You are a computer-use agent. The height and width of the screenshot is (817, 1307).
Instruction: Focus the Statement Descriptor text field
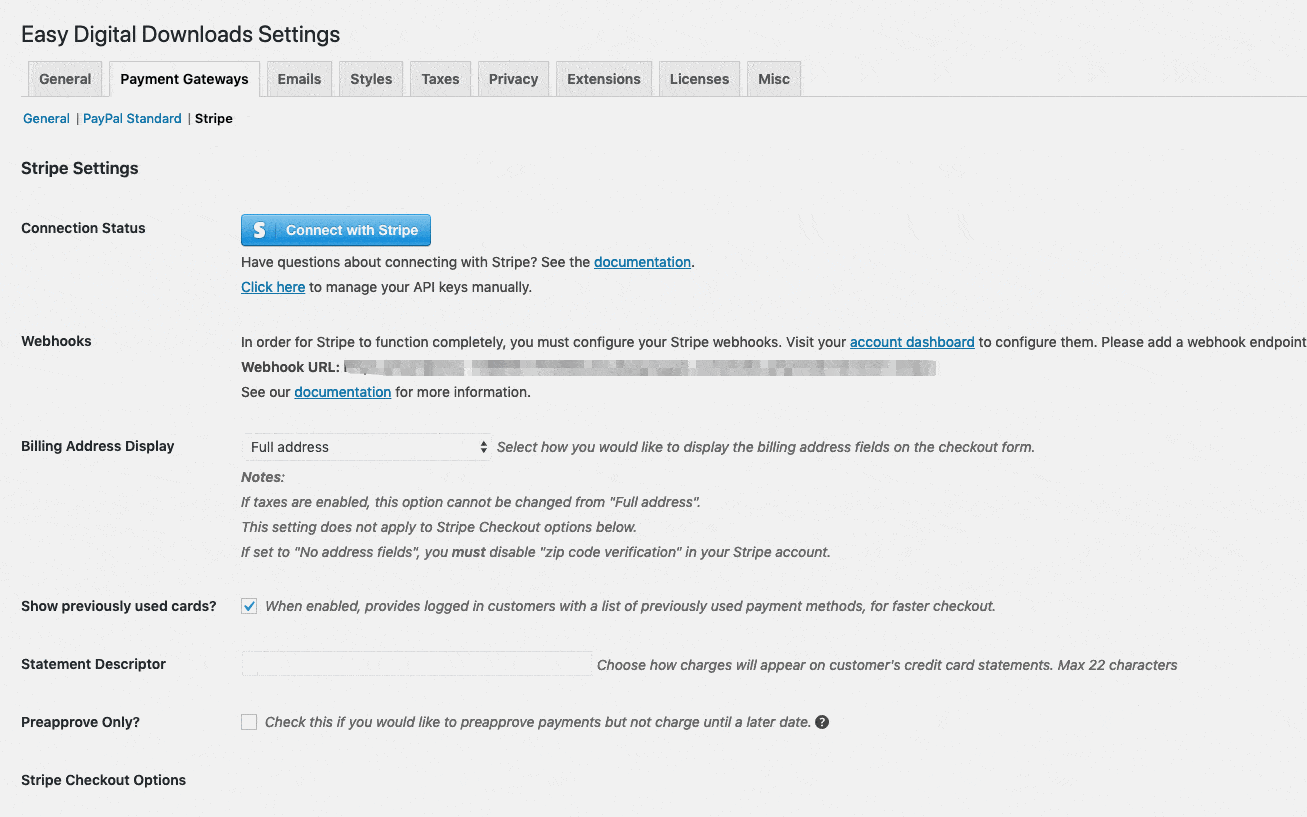click(416, 664)
